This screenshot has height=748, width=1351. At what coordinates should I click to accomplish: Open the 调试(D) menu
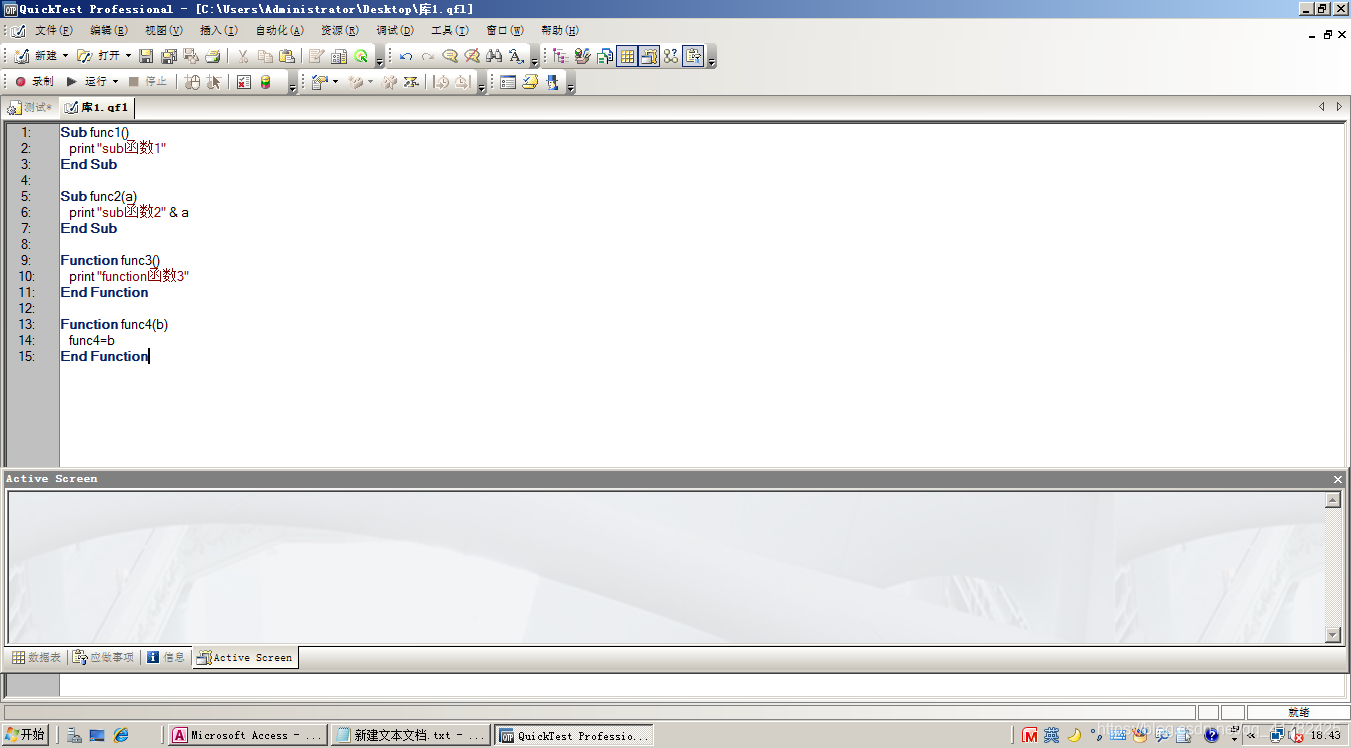tap(394, 30)
